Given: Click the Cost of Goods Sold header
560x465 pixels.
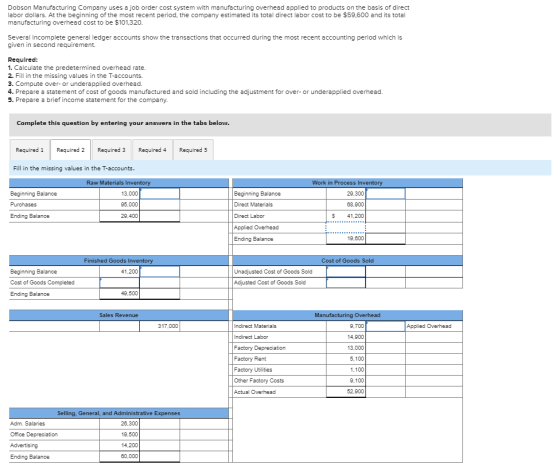Looking at the screenshot, I should [347, 261].
